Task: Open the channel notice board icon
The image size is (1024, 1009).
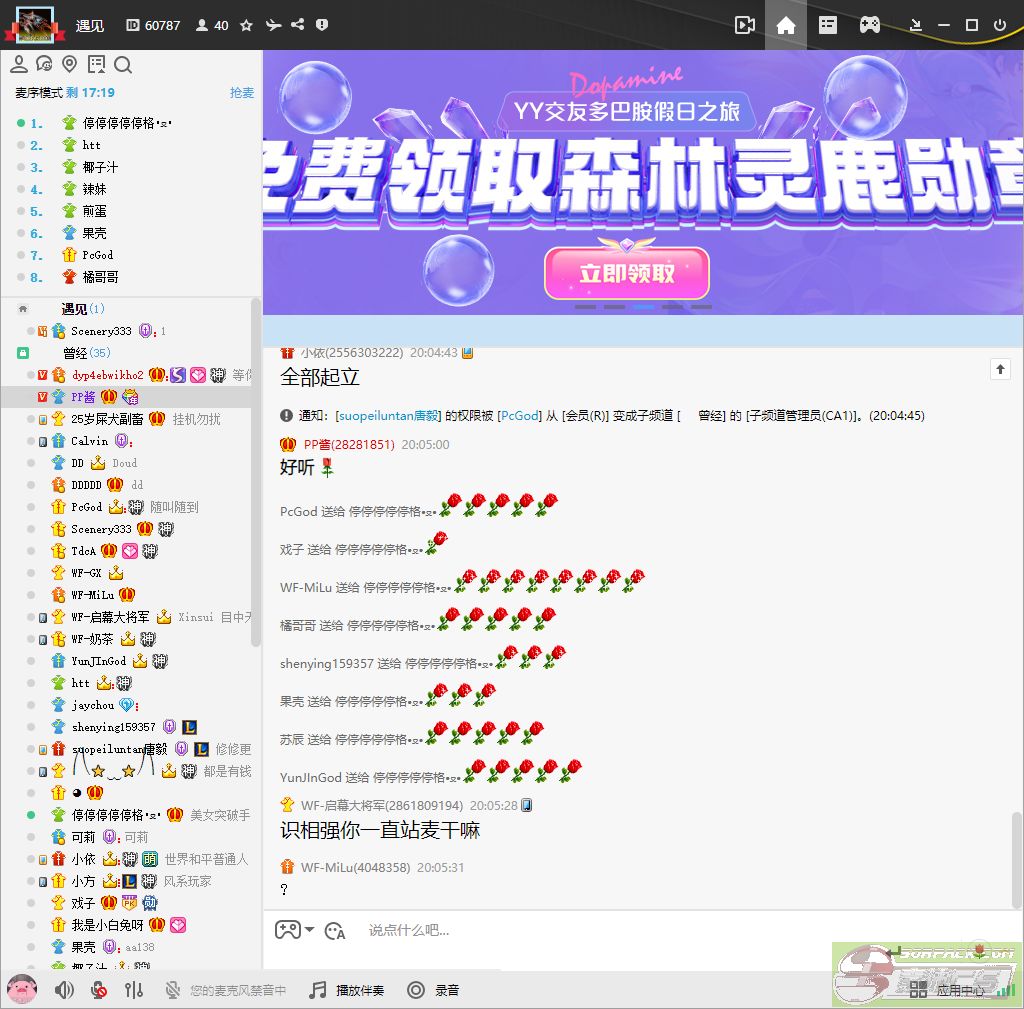Action: coord(96,64)
